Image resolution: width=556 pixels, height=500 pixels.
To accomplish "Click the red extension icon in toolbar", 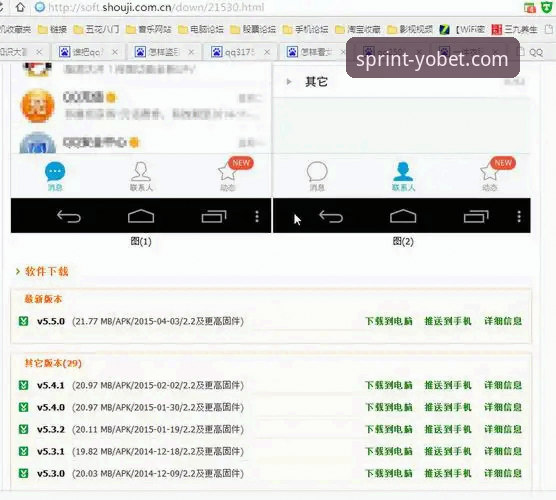I will coord(530,7).
